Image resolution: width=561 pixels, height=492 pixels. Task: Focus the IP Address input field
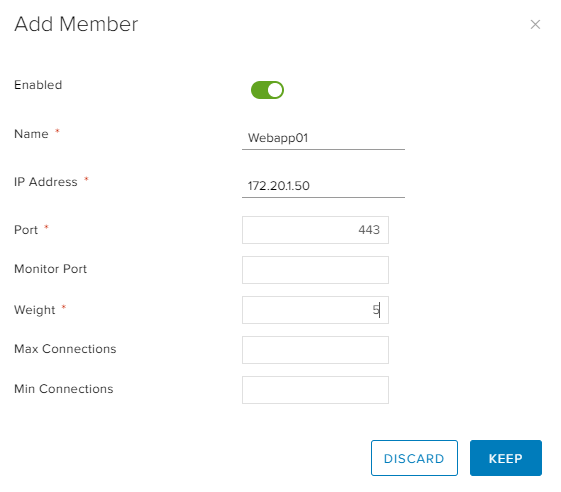coord(323,186)
